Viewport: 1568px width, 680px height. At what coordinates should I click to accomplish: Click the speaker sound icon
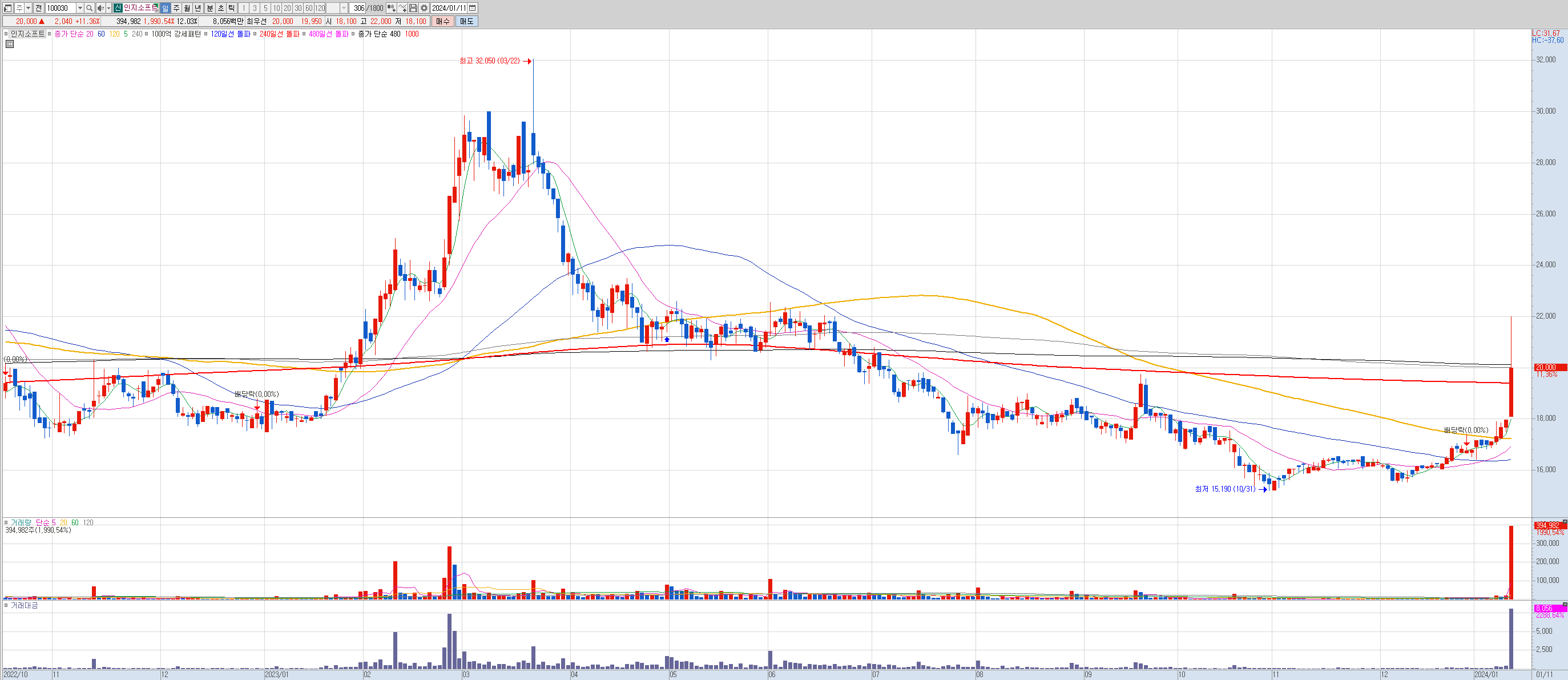[x=100, y=8]
